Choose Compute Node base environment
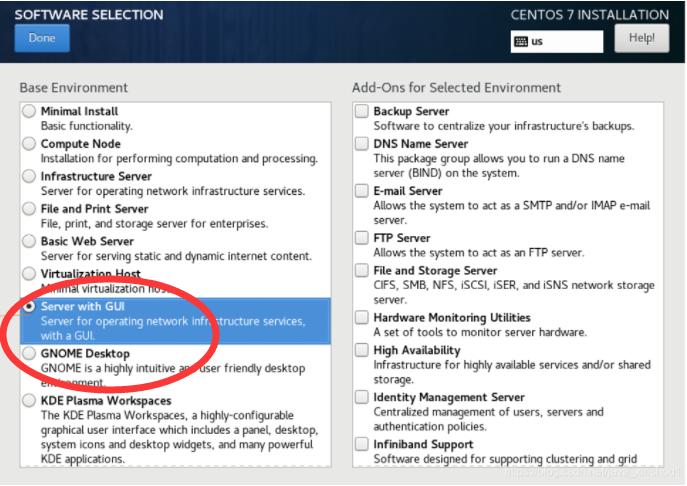Screen dimensions: 687x486 (x=29, y=144)
